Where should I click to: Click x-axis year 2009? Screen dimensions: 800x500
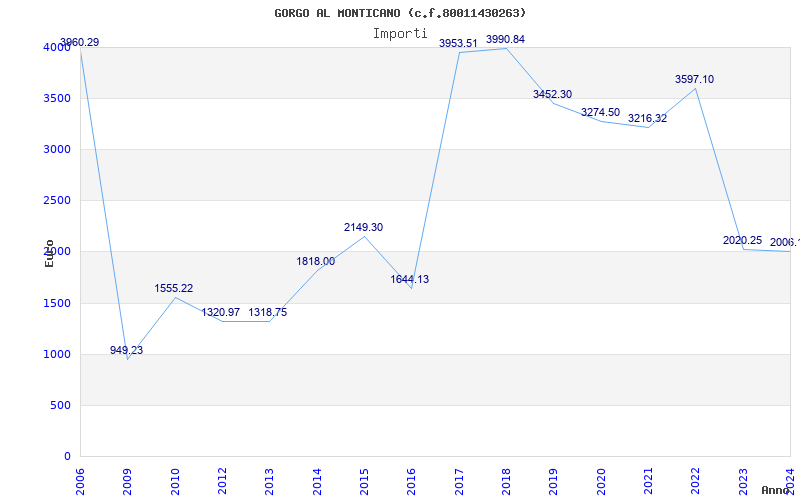pyautogui.click(x=128, y=481)
